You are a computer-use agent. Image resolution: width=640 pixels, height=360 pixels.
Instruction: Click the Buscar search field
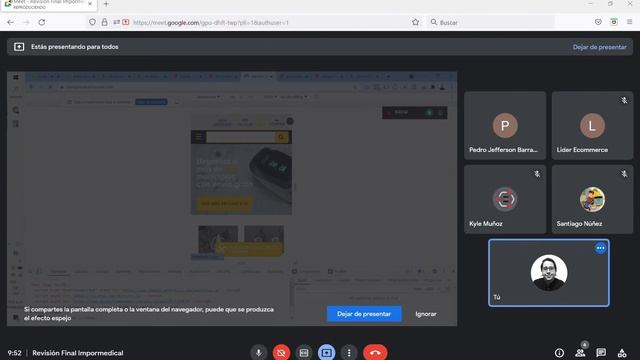(491, 22)
